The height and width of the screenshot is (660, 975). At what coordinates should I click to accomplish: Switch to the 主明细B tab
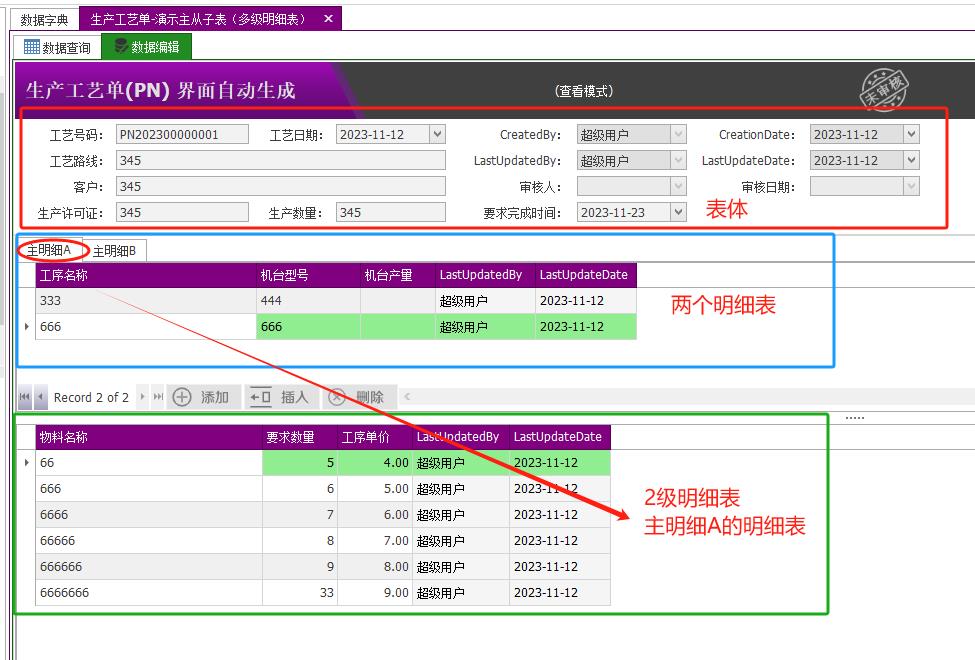[x=114, y=251]
